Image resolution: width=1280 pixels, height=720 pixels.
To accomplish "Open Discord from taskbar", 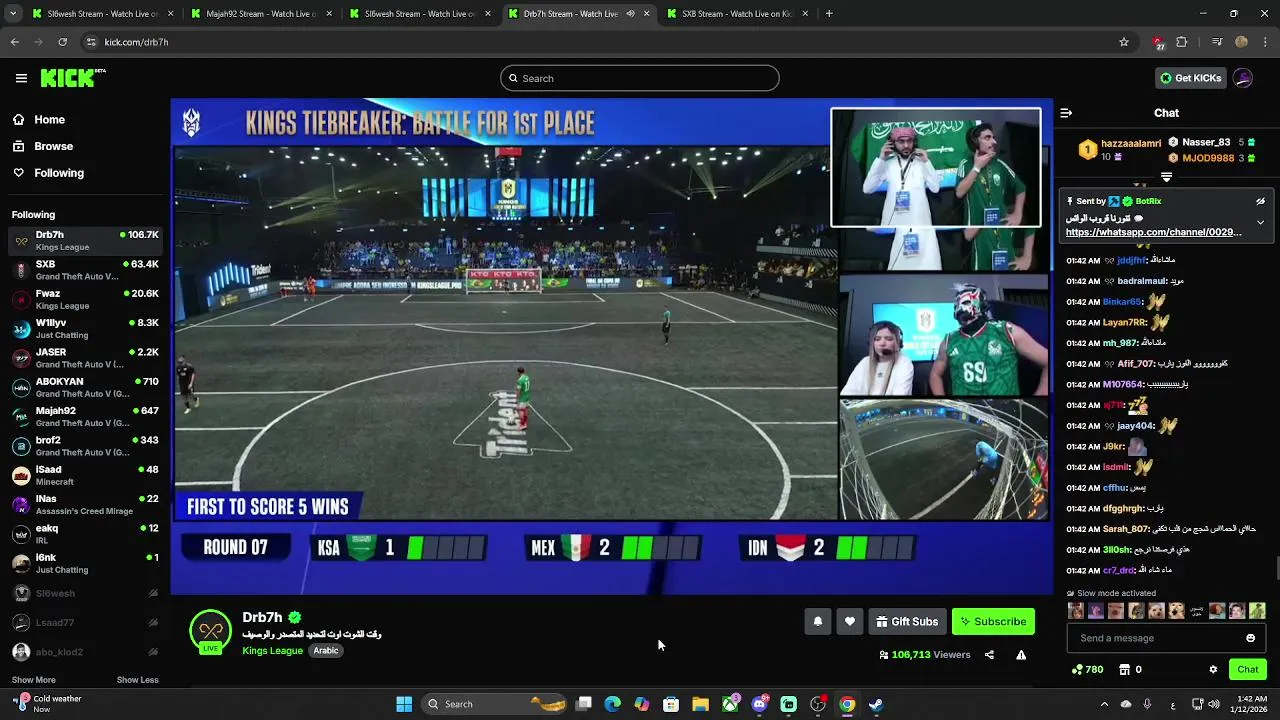I will pos(759,704).
